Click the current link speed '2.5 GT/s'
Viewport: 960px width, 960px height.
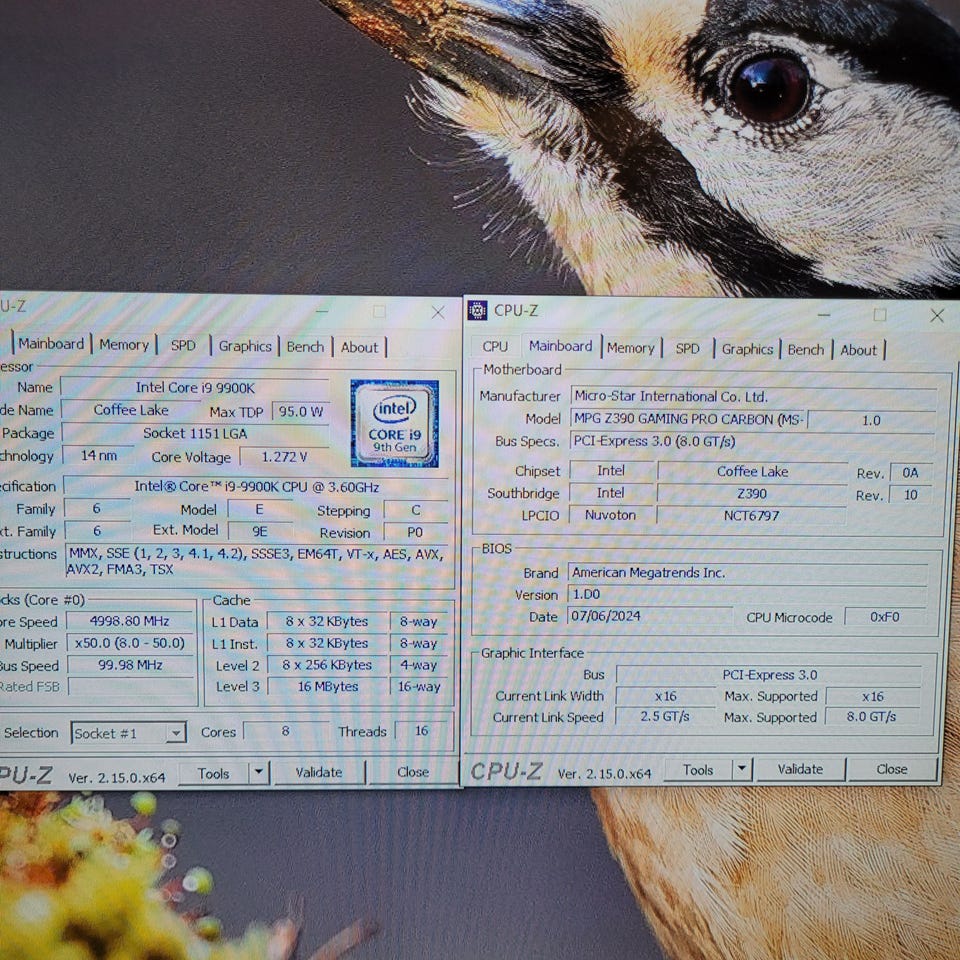coord(665,716)
